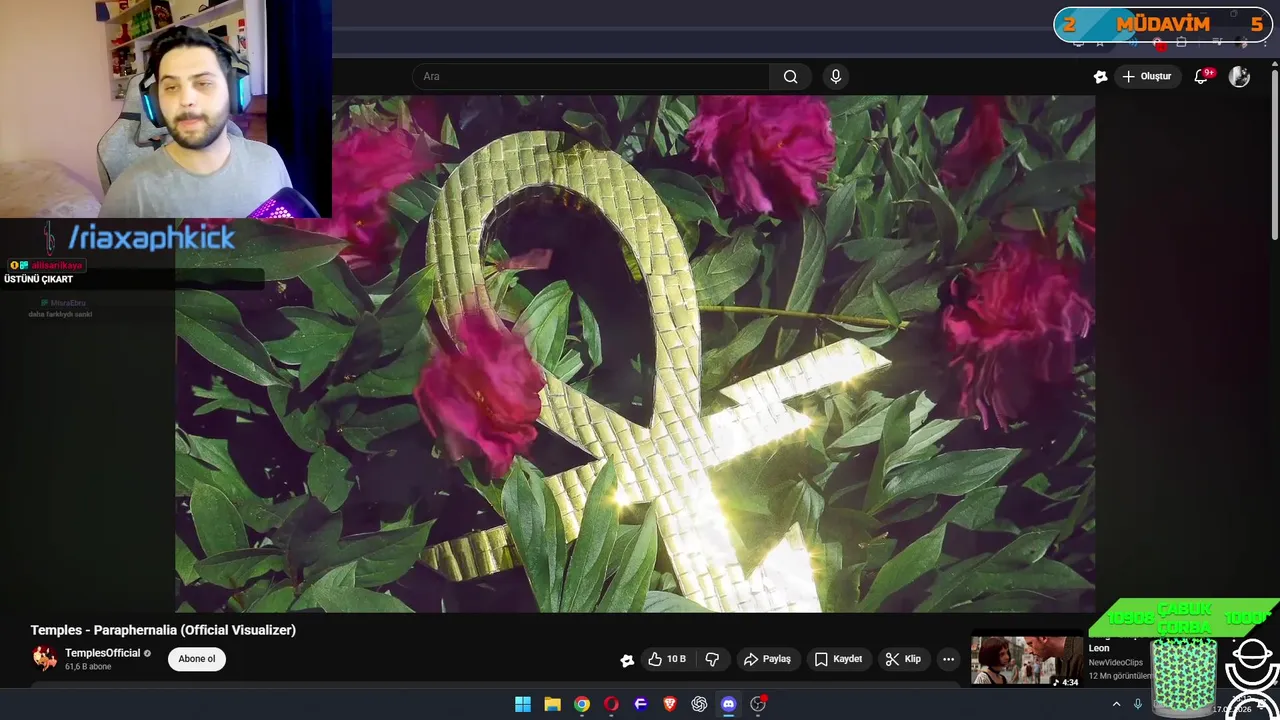1280x720 pixels.
Task: Click the star icon left of the like button
Action: (627, 660)
